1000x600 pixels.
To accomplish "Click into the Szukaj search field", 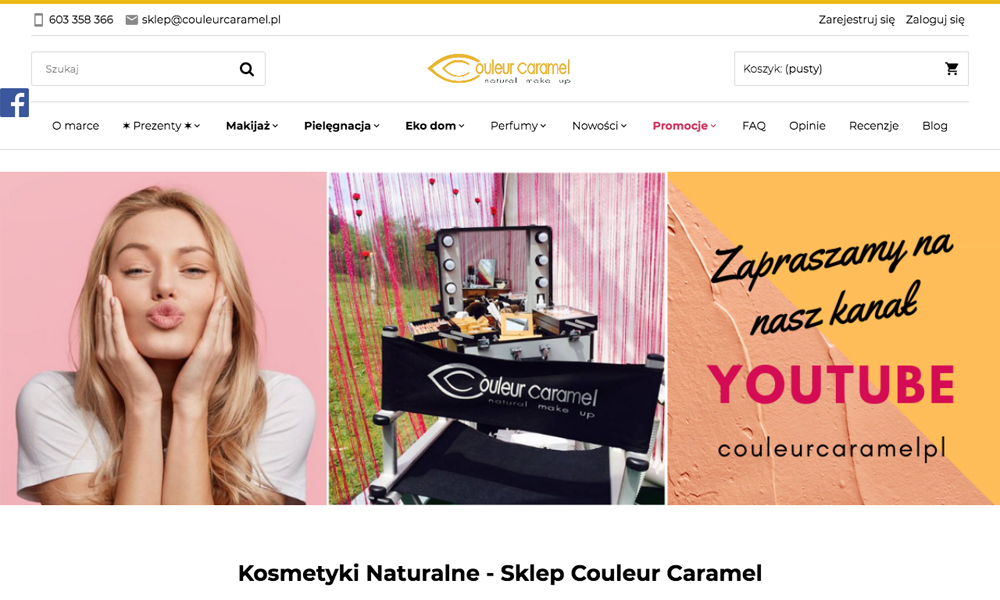I will pyautogui.click(x=134, y=69).
